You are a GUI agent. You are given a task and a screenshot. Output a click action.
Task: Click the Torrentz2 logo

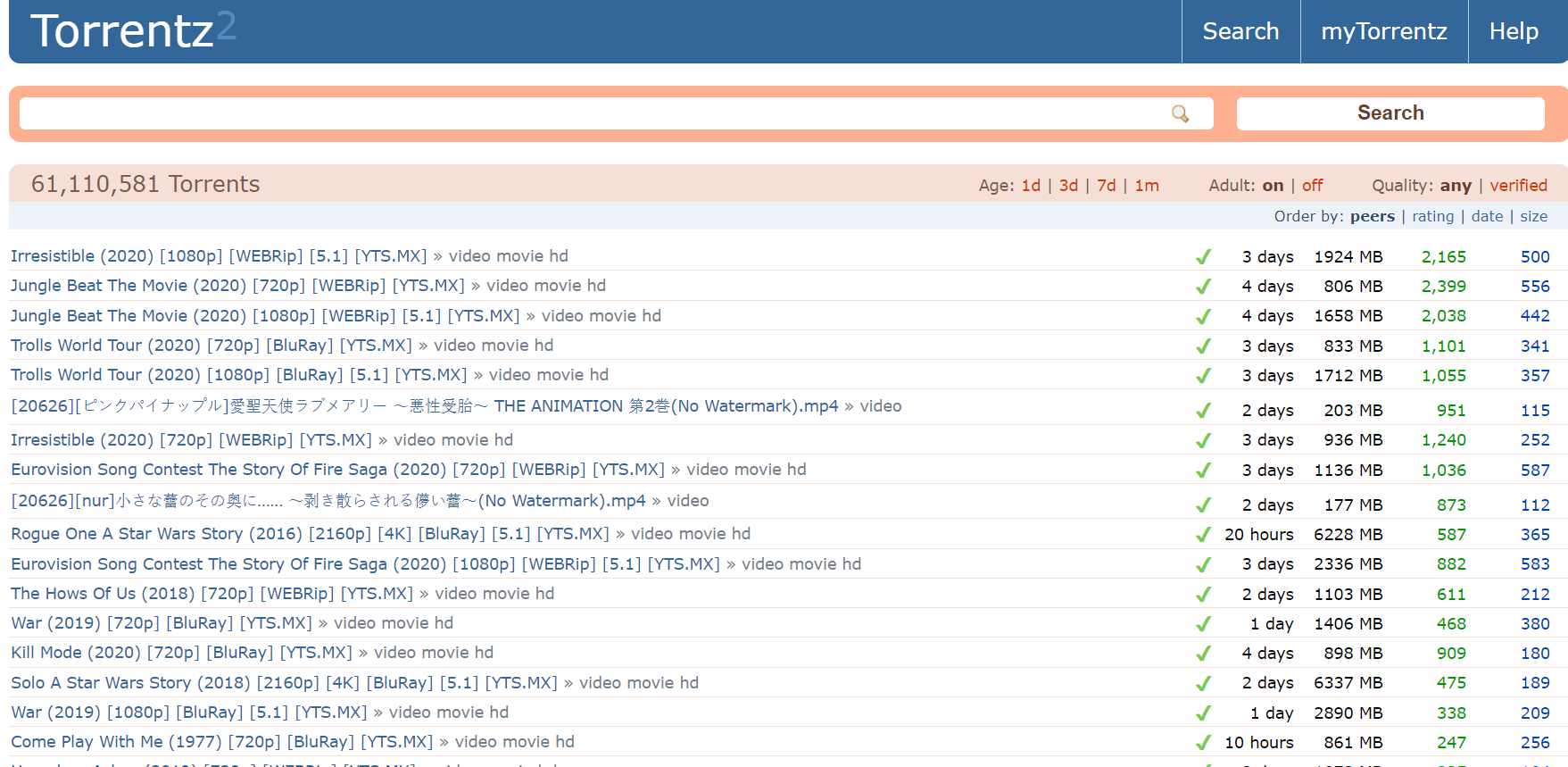133,30
